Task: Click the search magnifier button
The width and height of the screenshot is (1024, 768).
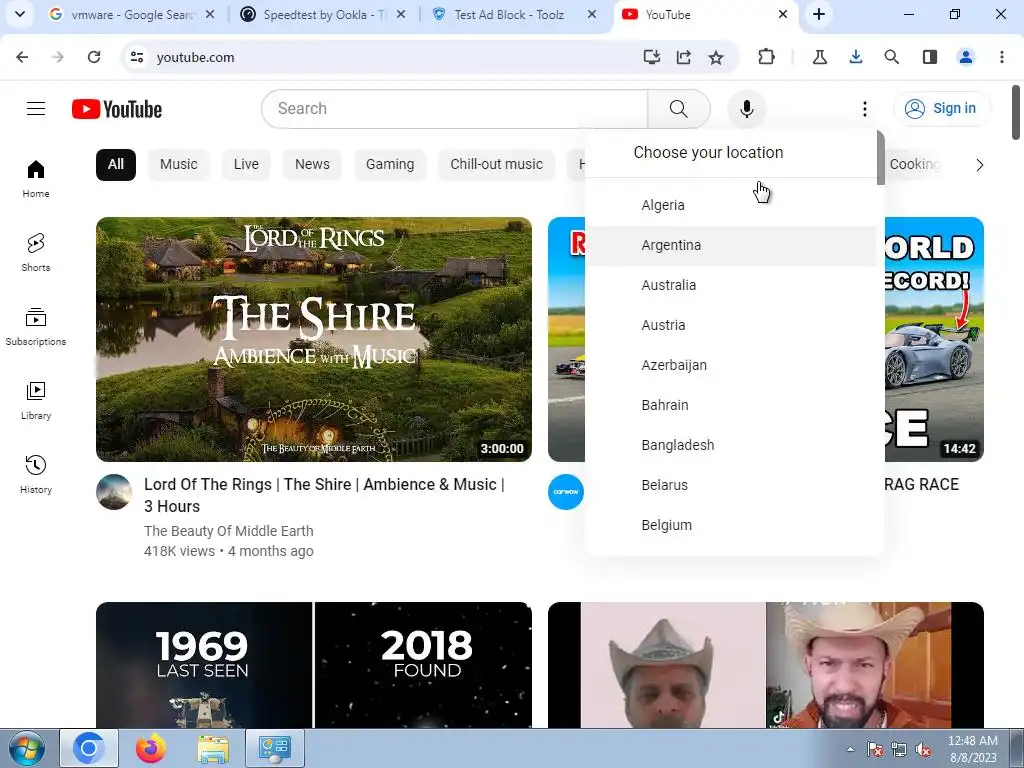Action: [x=679, y=108]
